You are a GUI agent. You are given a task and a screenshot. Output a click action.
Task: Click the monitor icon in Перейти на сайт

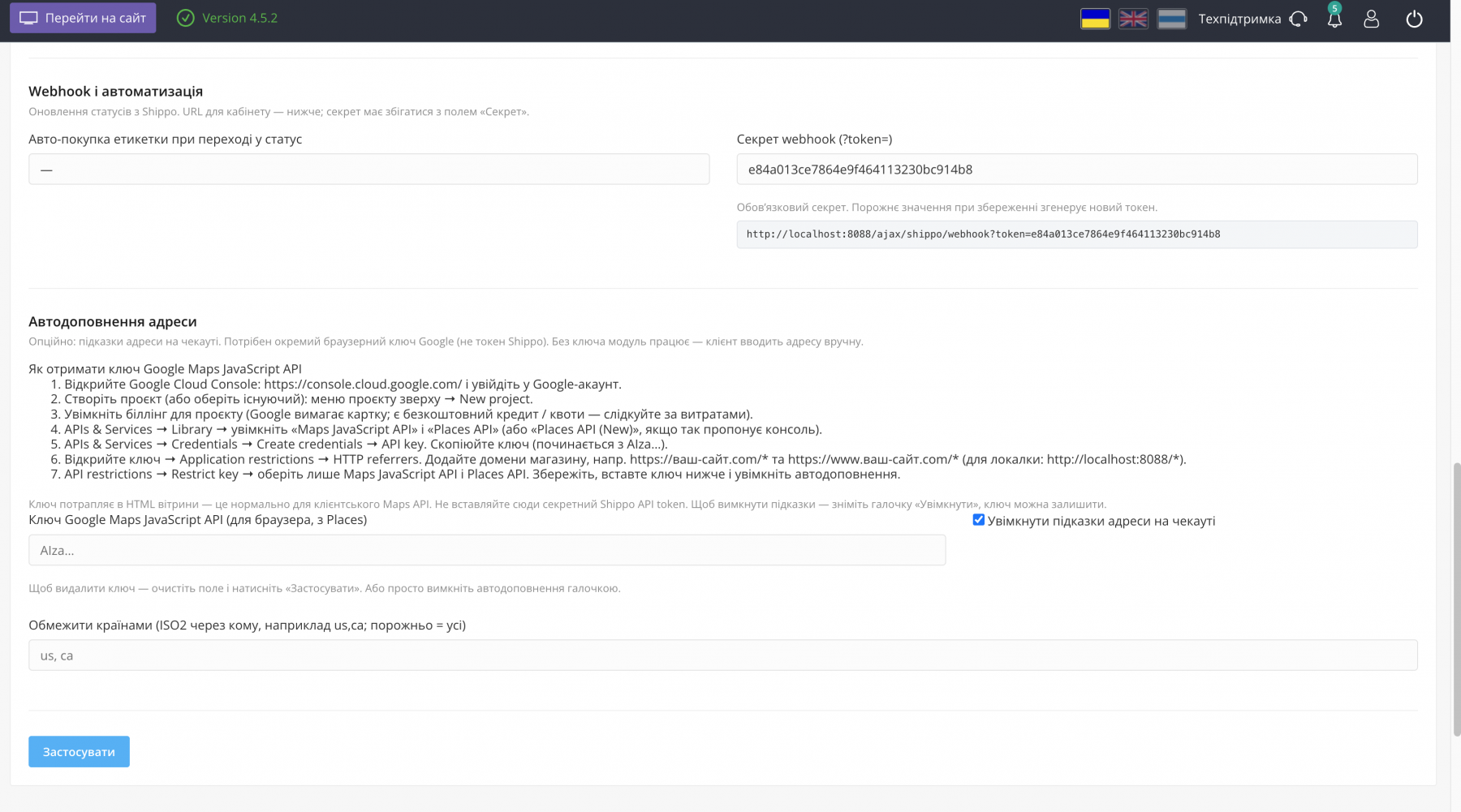(x=28, y=18)
